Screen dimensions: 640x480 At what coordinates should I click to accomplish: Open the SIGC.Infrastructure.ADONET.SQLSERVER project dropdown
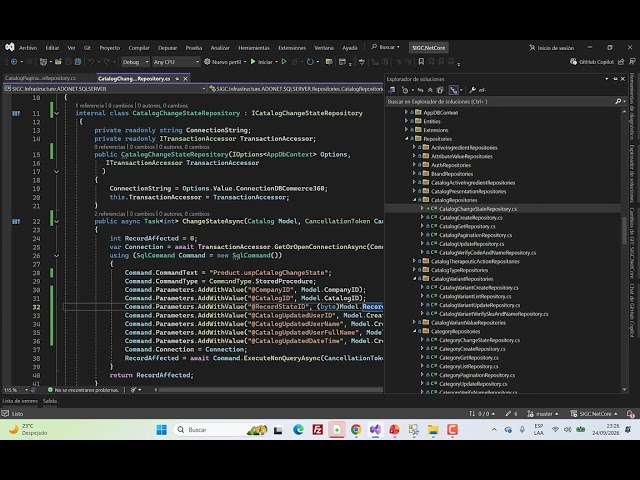(x=104, y=89)
